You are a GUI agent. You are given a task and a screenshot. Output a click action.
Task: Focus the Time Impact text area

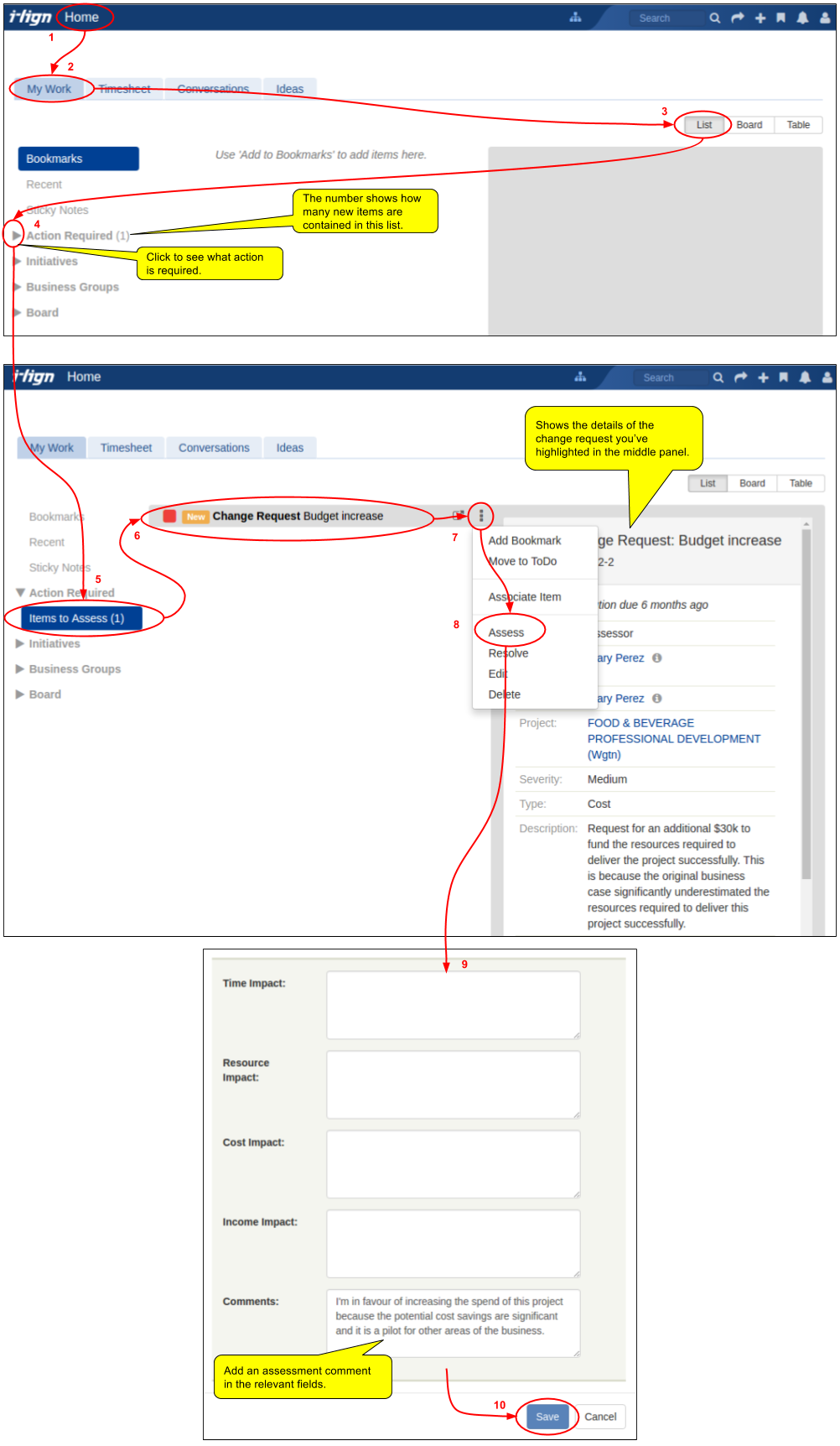[454, 1006]
